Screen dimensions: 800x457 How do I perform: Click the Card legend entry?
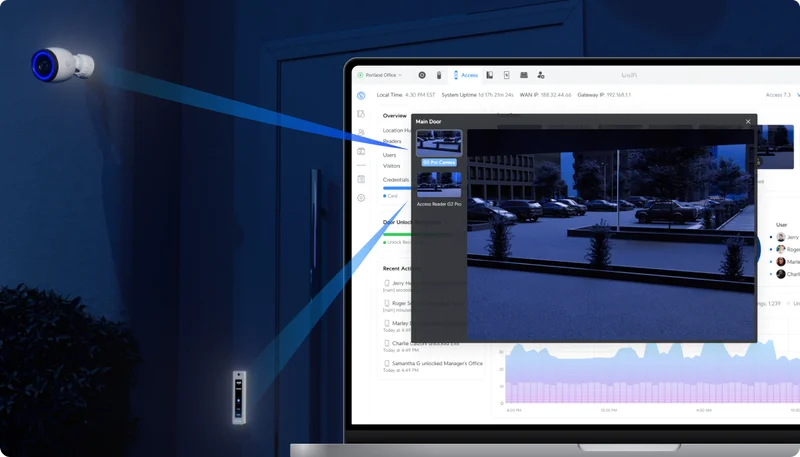pyautogui.click(x=390, y=196)
